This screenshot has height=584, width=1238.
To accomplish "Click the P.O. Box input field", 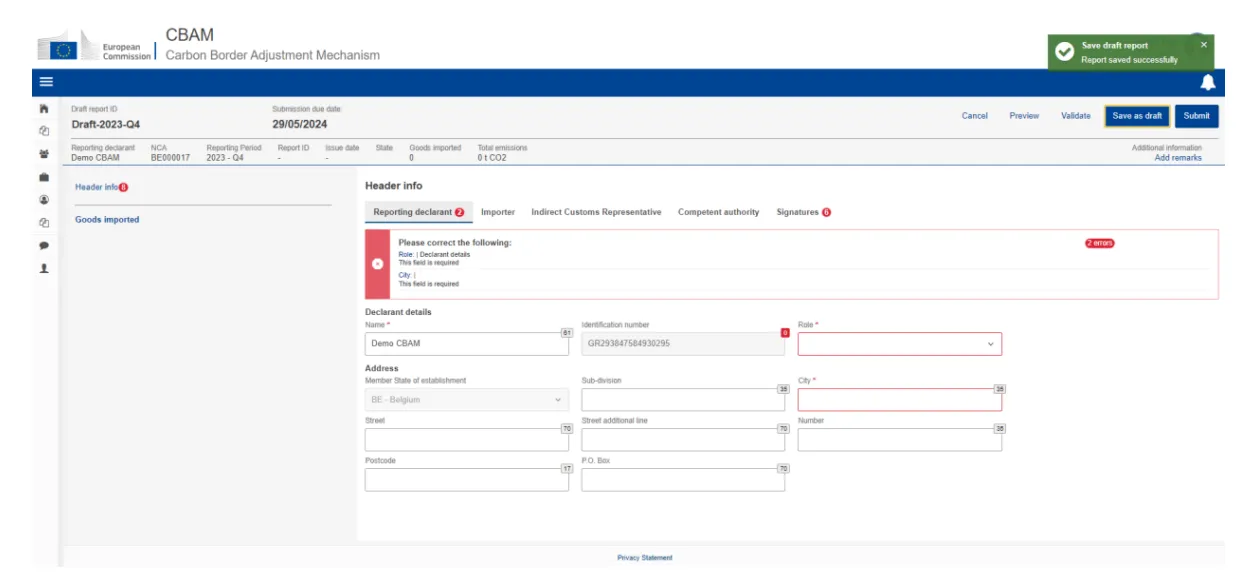I will point(683,480).
